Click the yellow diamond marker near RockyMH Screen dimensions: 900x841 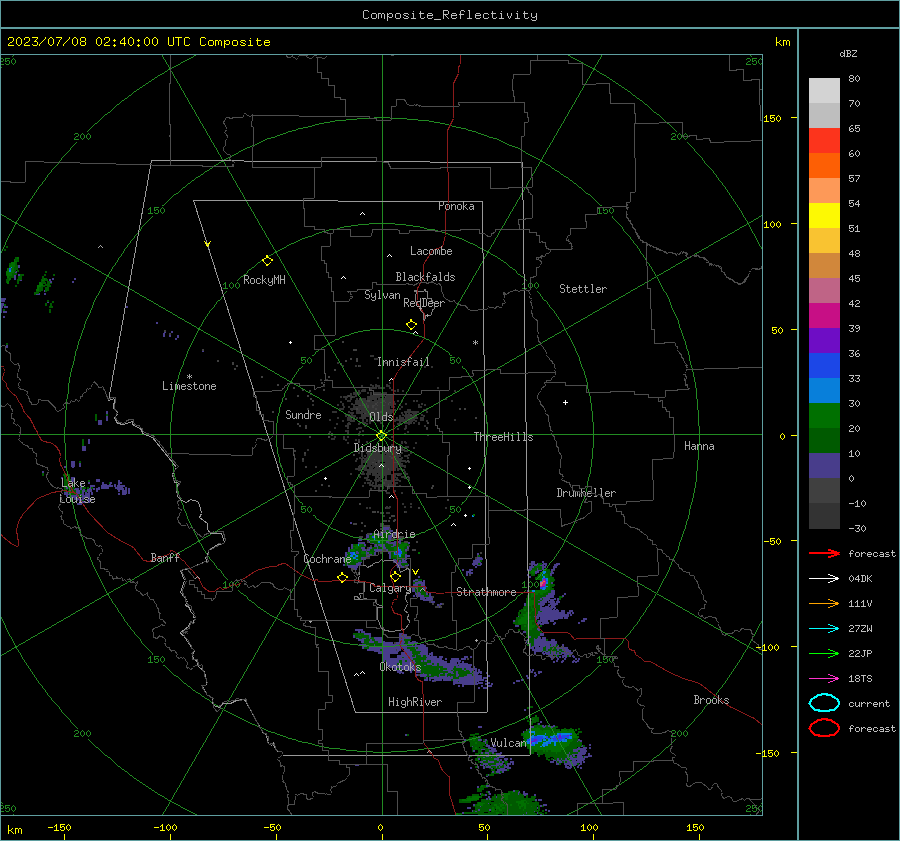(x=267, y=261)
